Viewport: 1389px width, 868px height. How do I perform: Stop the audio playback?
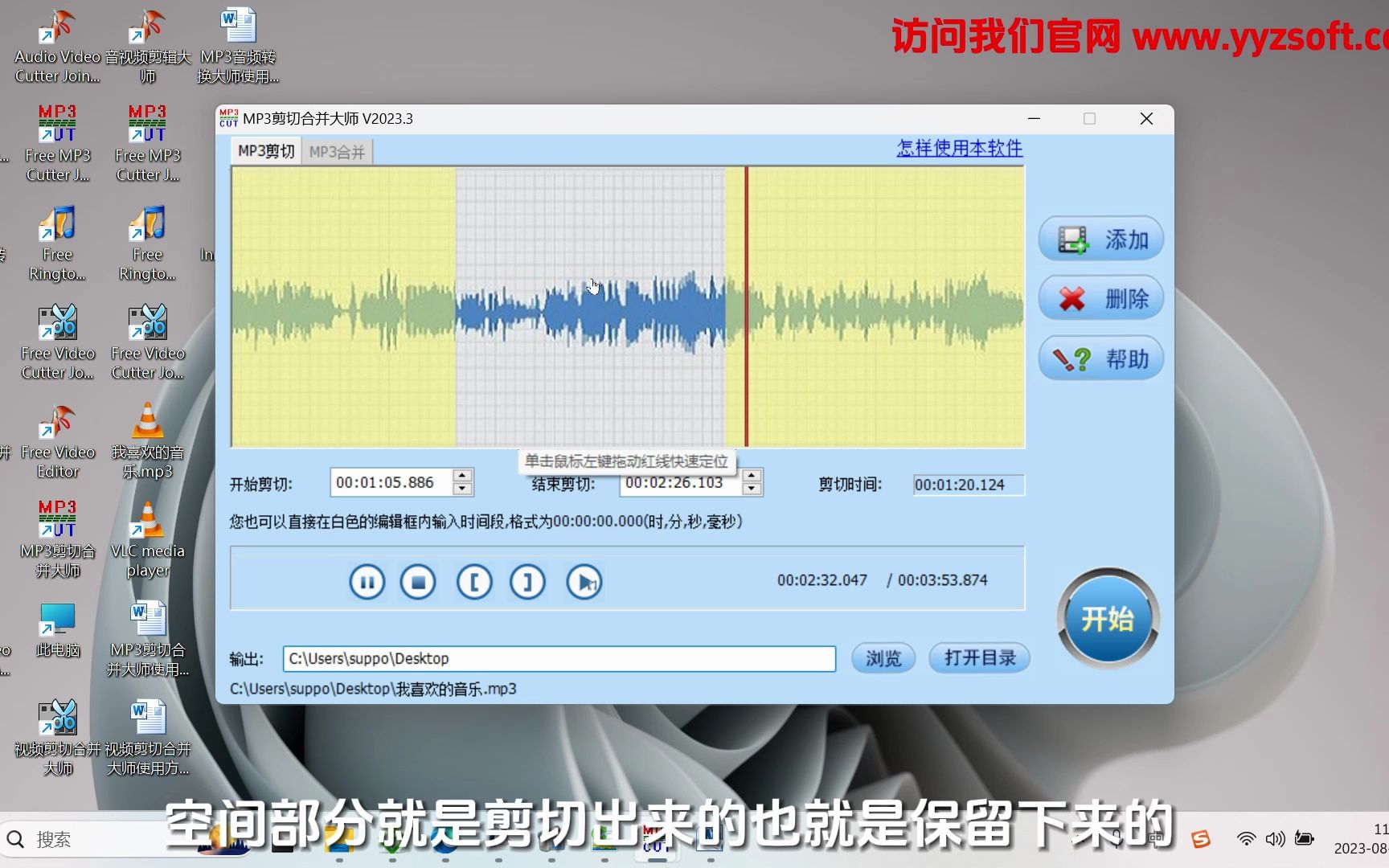click(x=418, y=582)
